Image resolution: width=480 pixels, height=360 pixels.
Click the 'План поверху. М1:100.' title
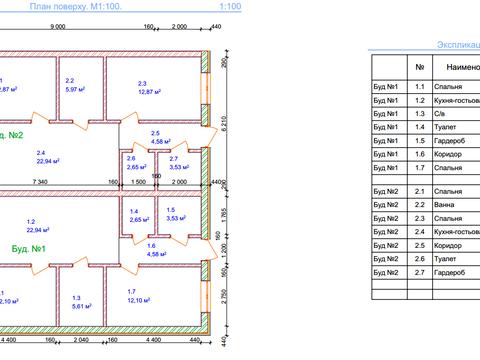76,7
